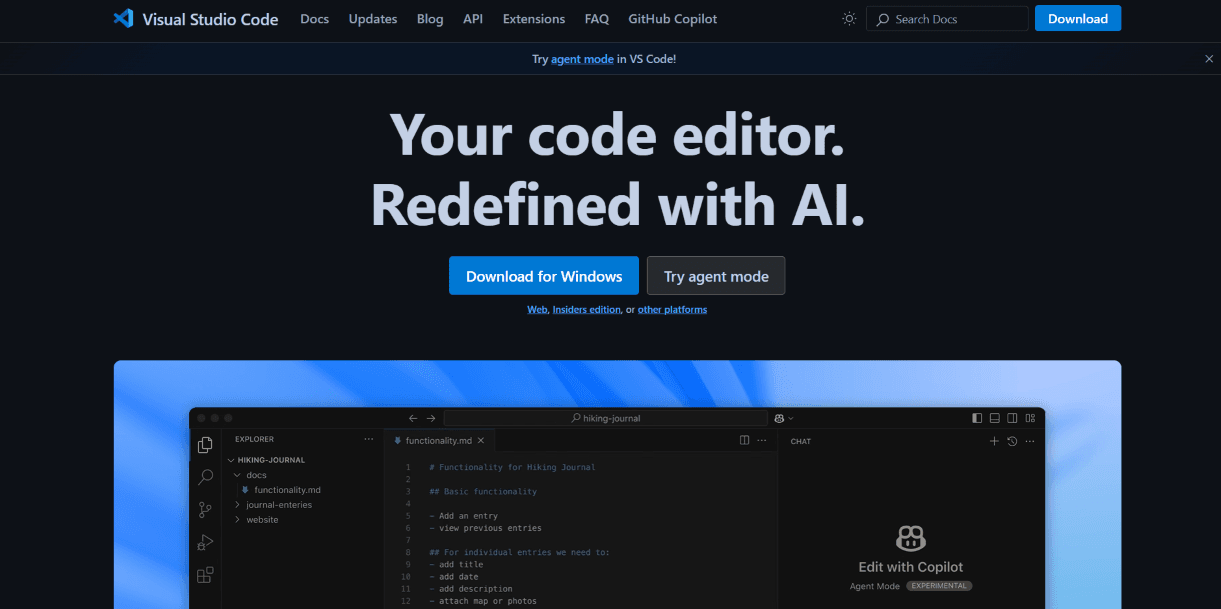
Task: Click the back arrow in editor title bar
Action: click(x=413, y=418)
